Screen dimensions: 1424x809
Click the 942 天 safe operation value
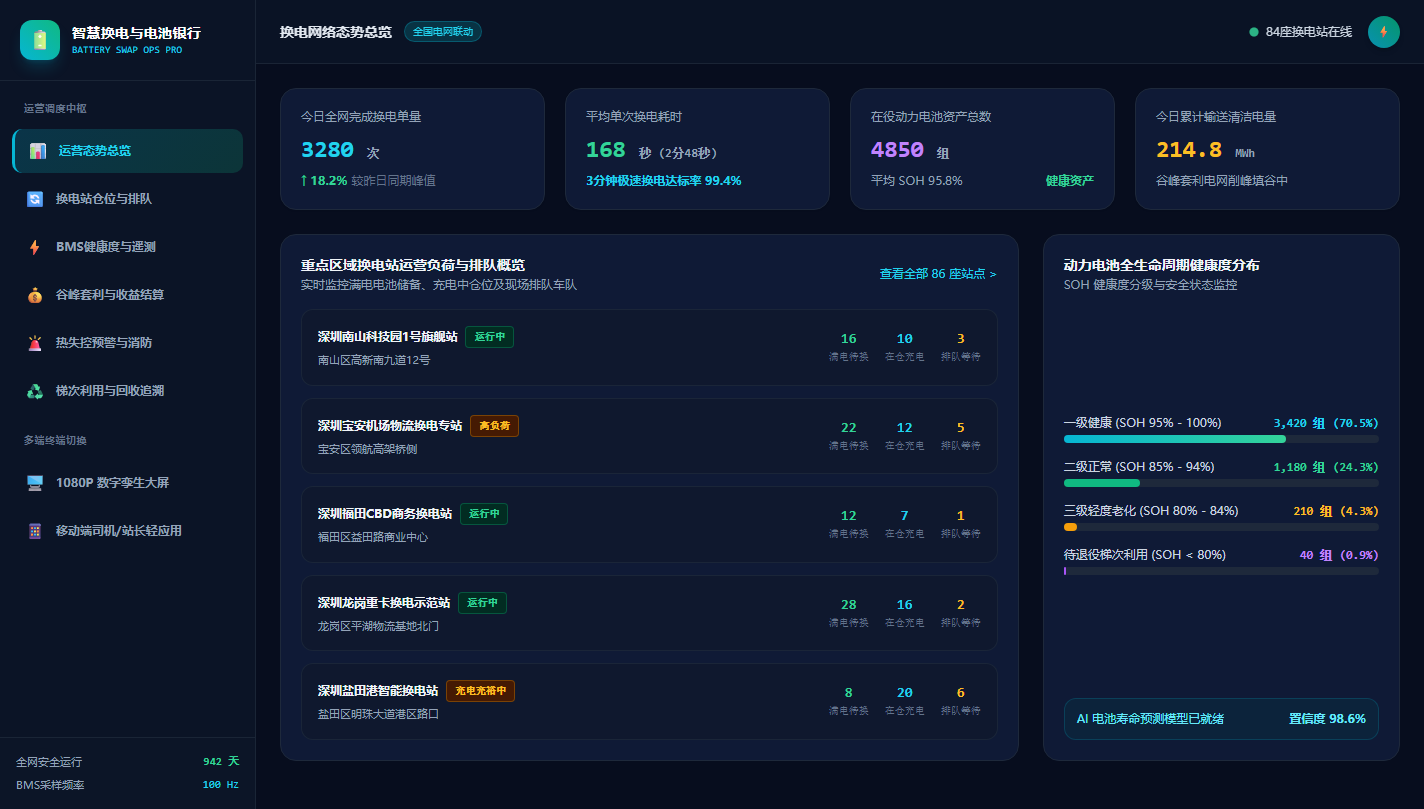[x=221, y=762]
